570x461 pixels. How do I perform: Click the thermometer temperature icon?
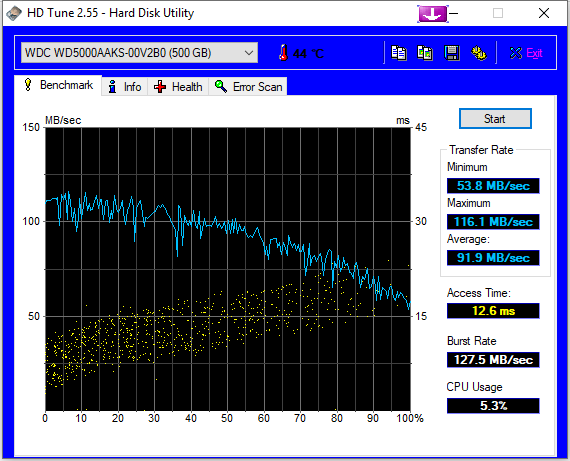[284, 53]
